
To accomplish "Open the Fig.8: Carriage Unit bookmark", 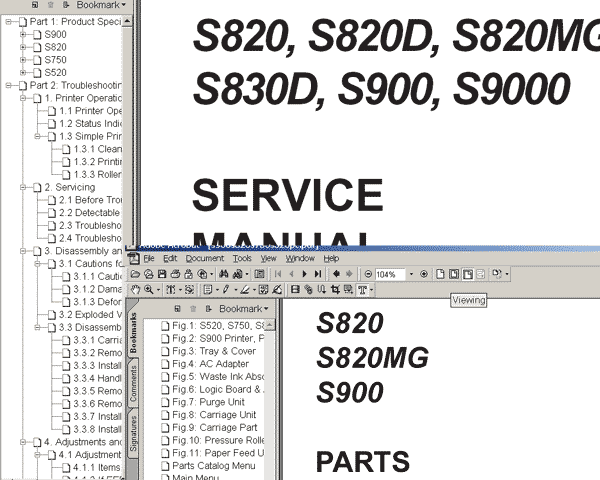I will pyautogui.click(x=209, y=415).
